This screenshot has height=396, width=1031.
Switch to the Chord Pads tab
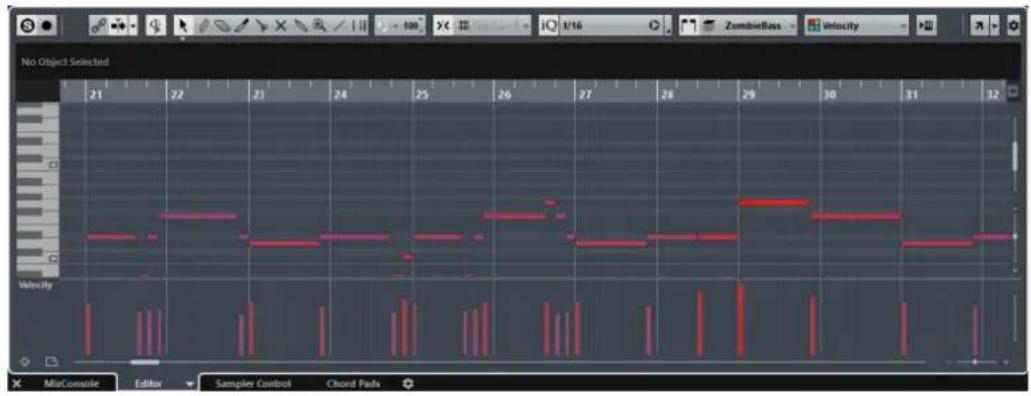352,384
